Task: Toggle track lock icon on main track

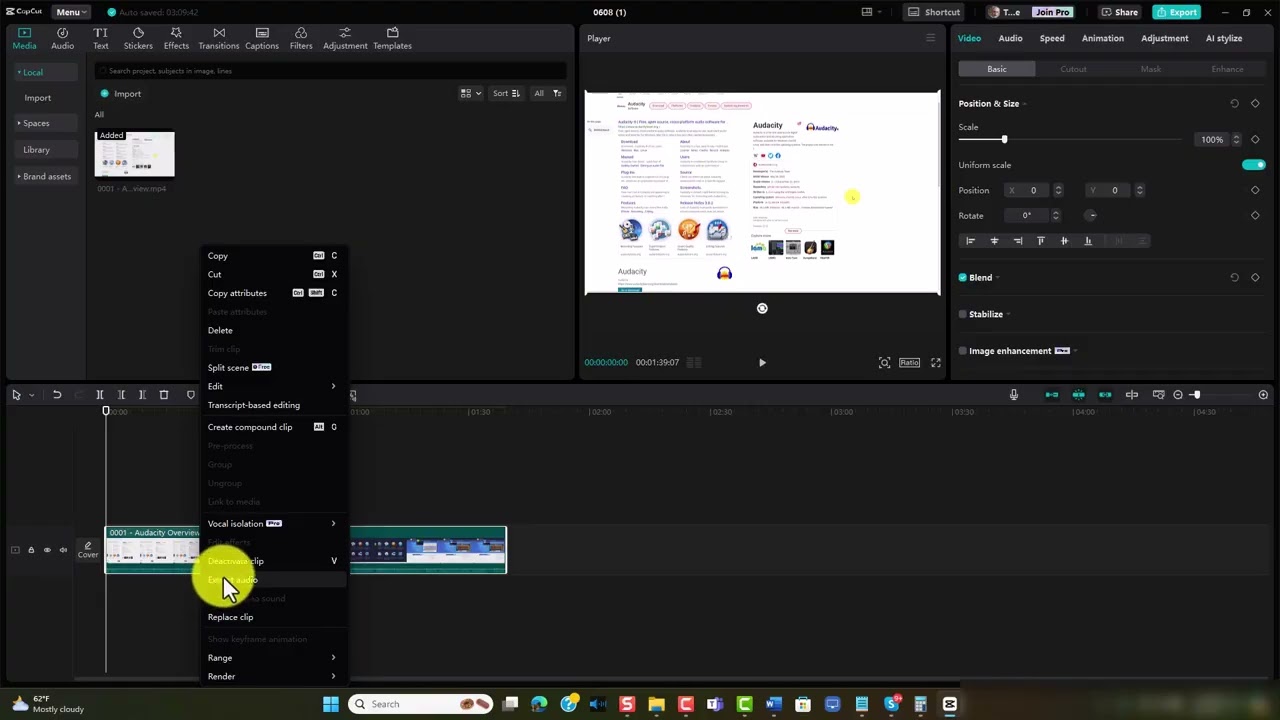Action: [x=31, y=550]
